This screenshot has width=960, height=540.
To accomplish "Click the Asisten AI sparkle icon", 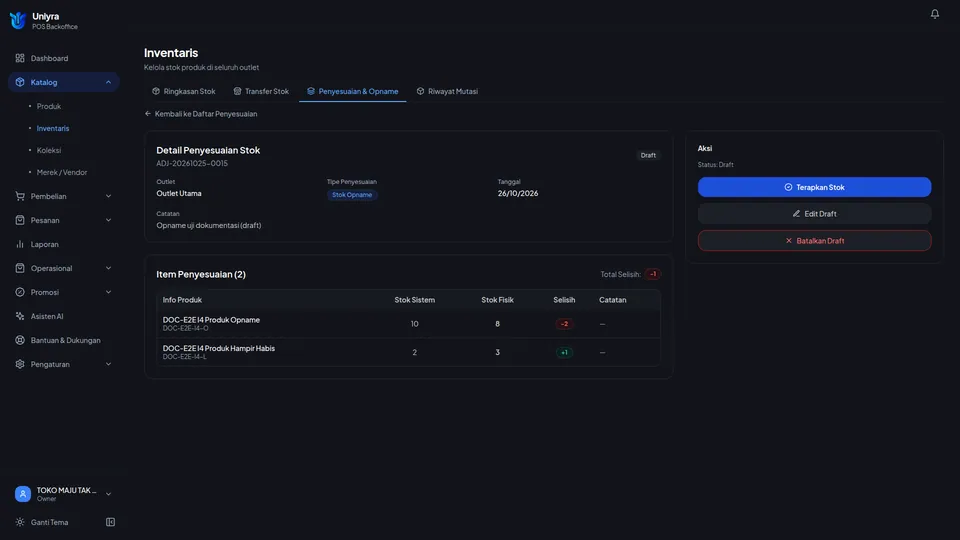I will pos(20,316).
